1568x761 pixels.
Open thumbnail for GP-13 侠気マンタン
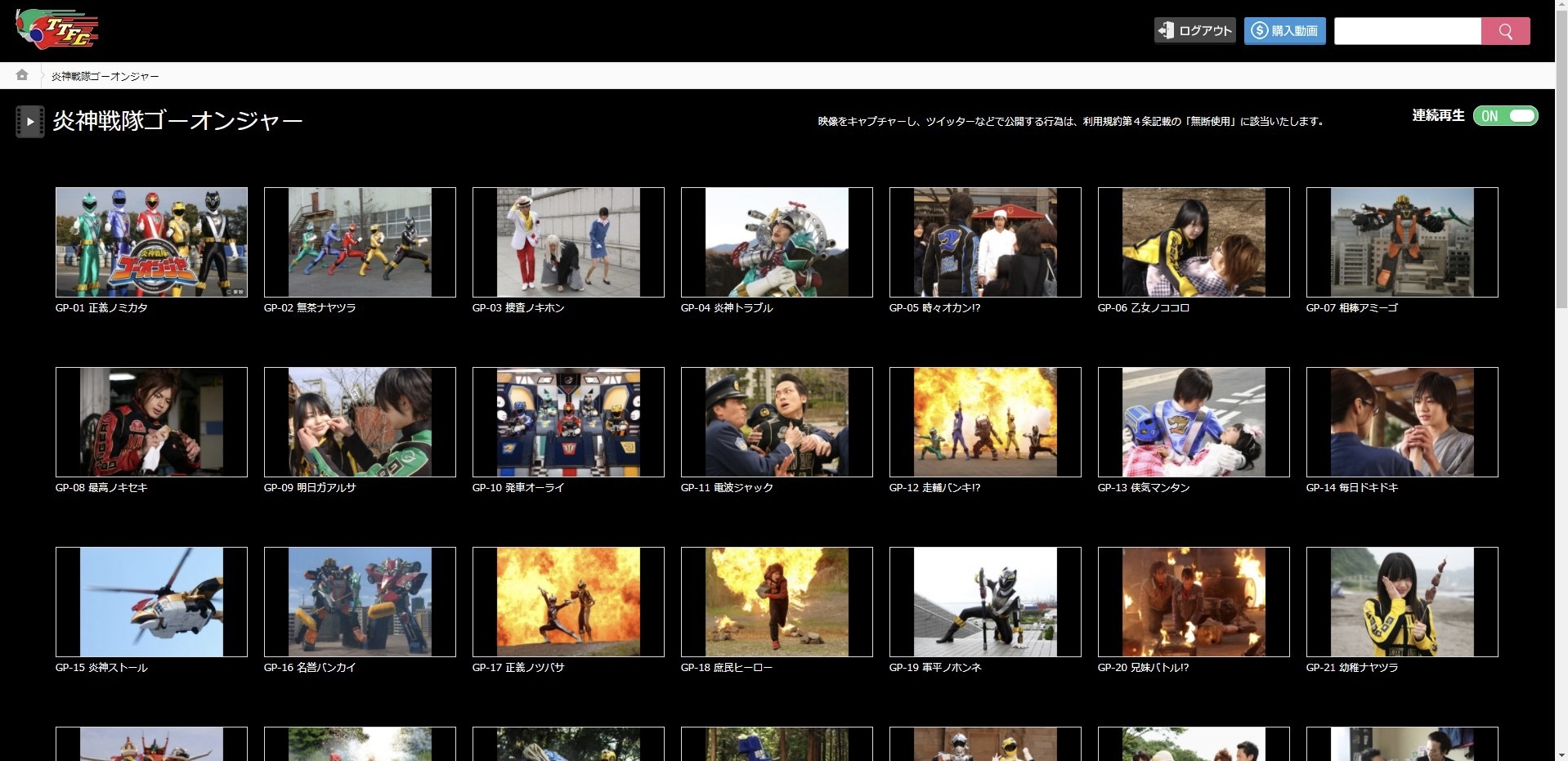coord(1194,422)
